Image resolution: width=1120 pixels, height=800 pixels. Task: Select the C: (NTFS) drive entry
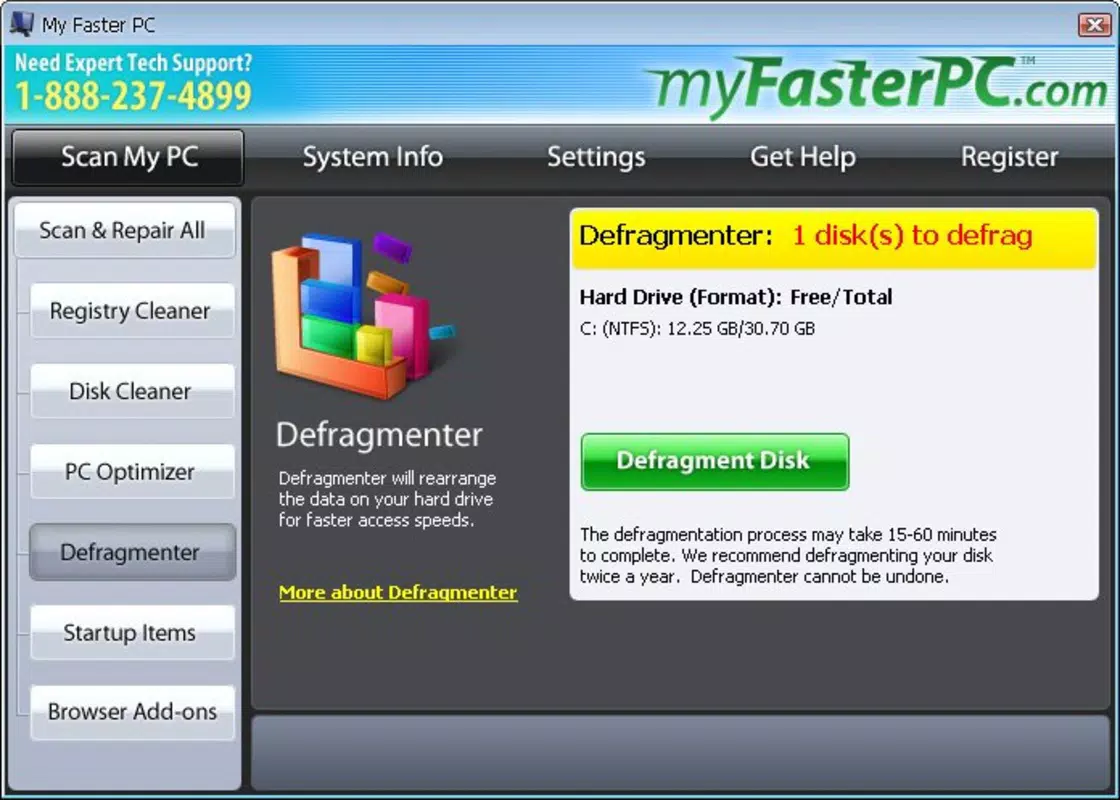point(697,329)
